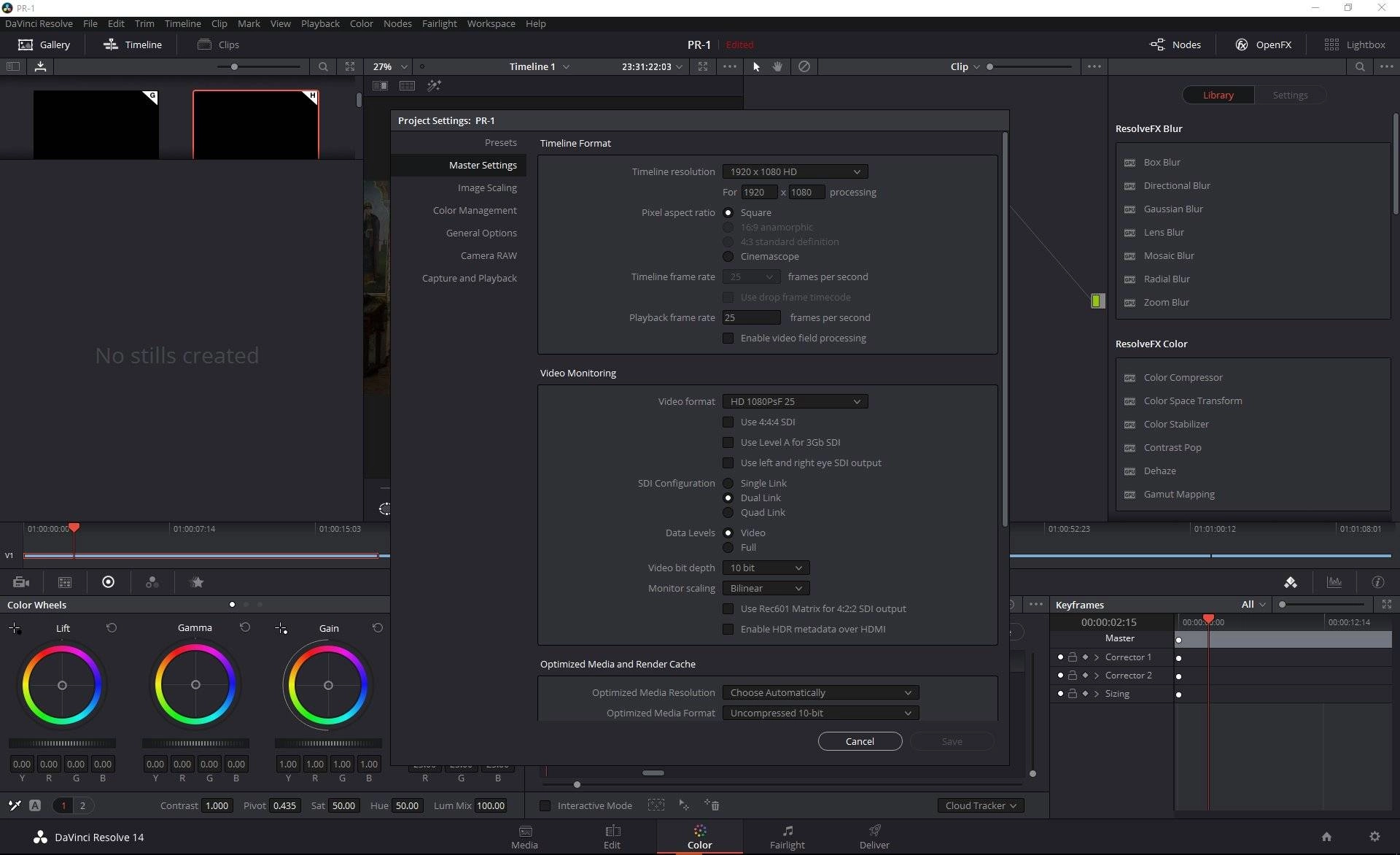The image size is (1400, 855).
Task: Open the Playback menu
Action: [320, 23]
